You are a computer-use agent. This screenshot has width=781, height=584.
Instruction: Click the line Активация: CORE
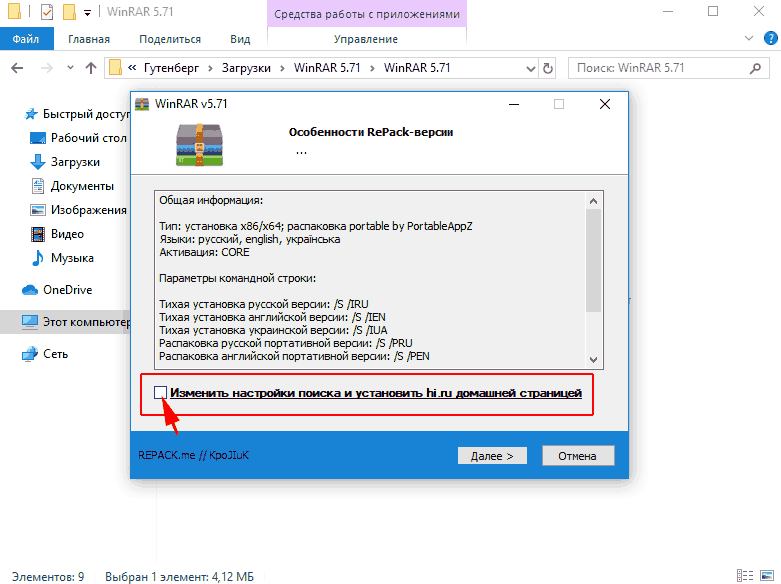coord(204,252)
